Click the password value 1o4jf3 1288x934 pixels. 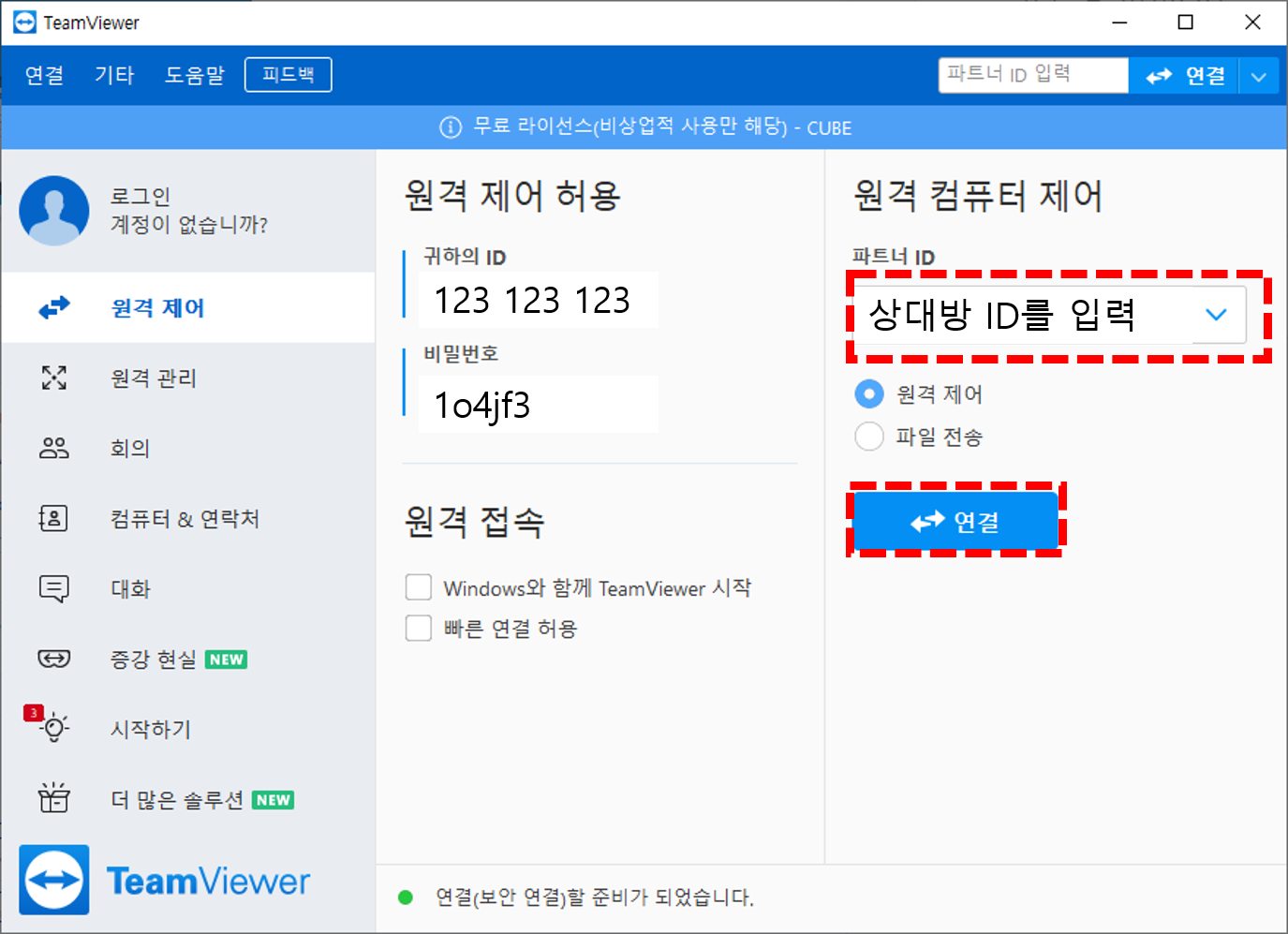(x=481, y=405)
